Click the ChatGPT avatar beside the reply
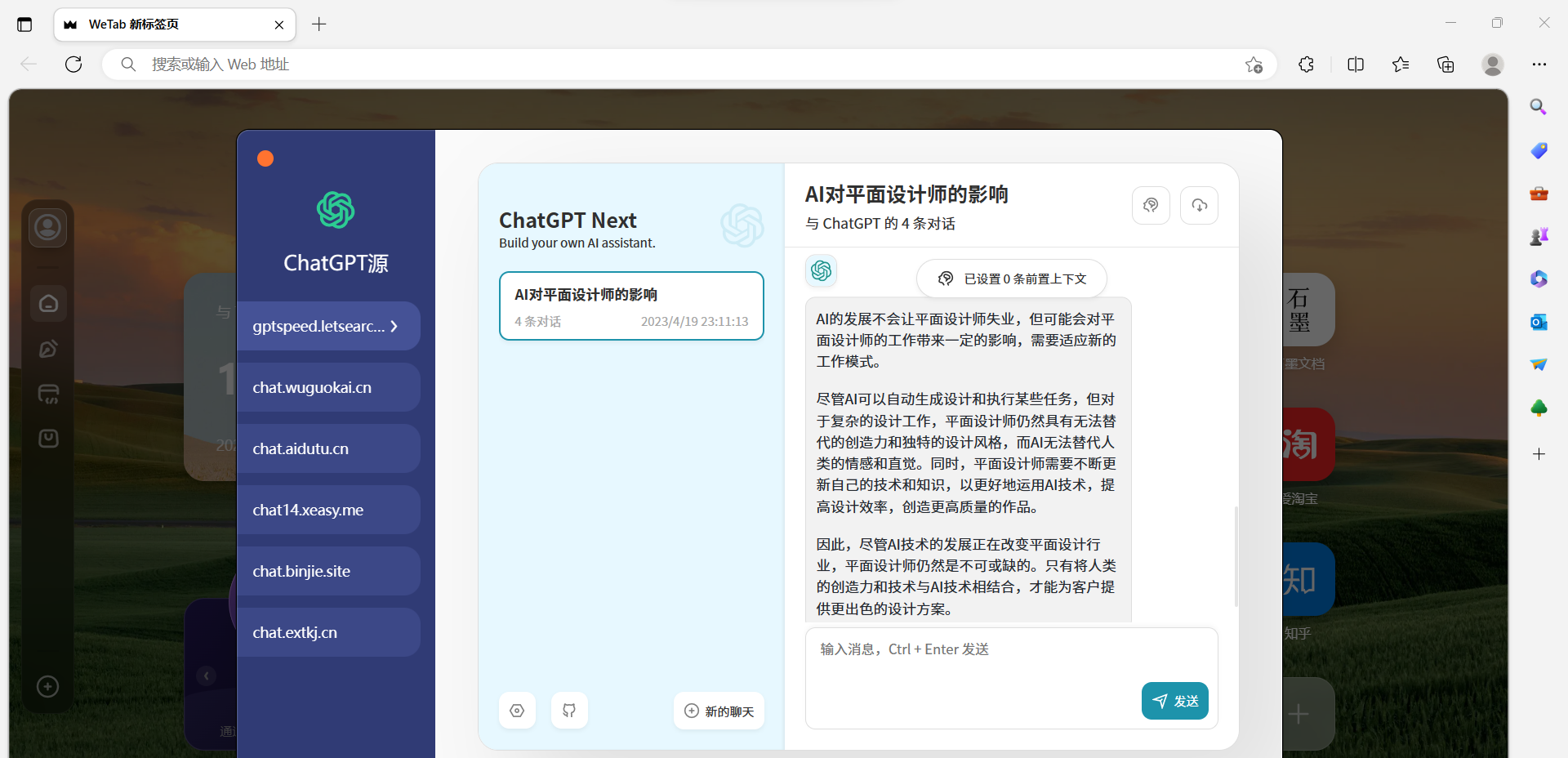Screen dimensions: 1568x758 click(x=822, y=270)
